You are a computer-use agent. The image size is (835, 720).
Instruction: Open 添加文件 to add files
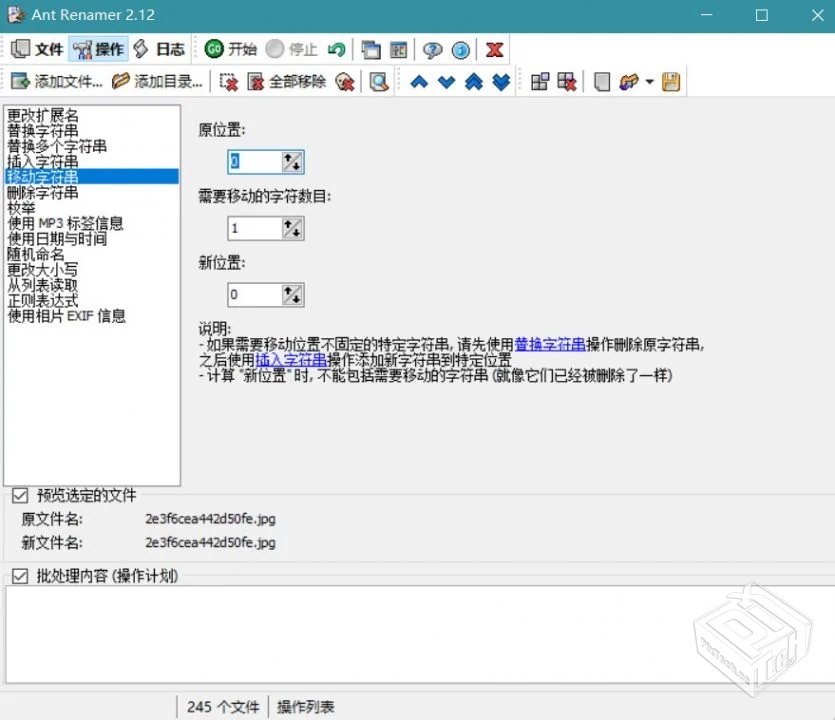[x=50, y=81]
